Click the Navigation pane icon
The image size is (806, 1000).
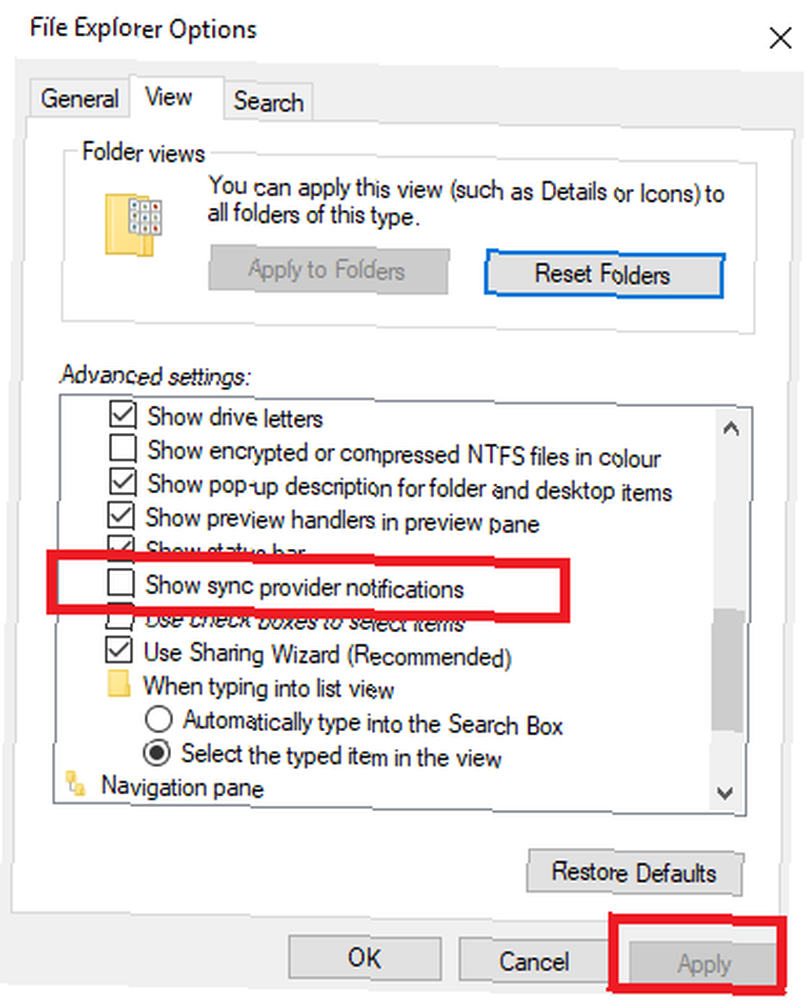[x=76, y=784]
